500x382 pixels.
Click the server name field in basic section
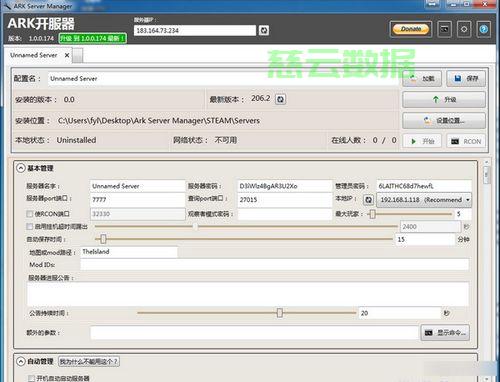coord(137,186)
